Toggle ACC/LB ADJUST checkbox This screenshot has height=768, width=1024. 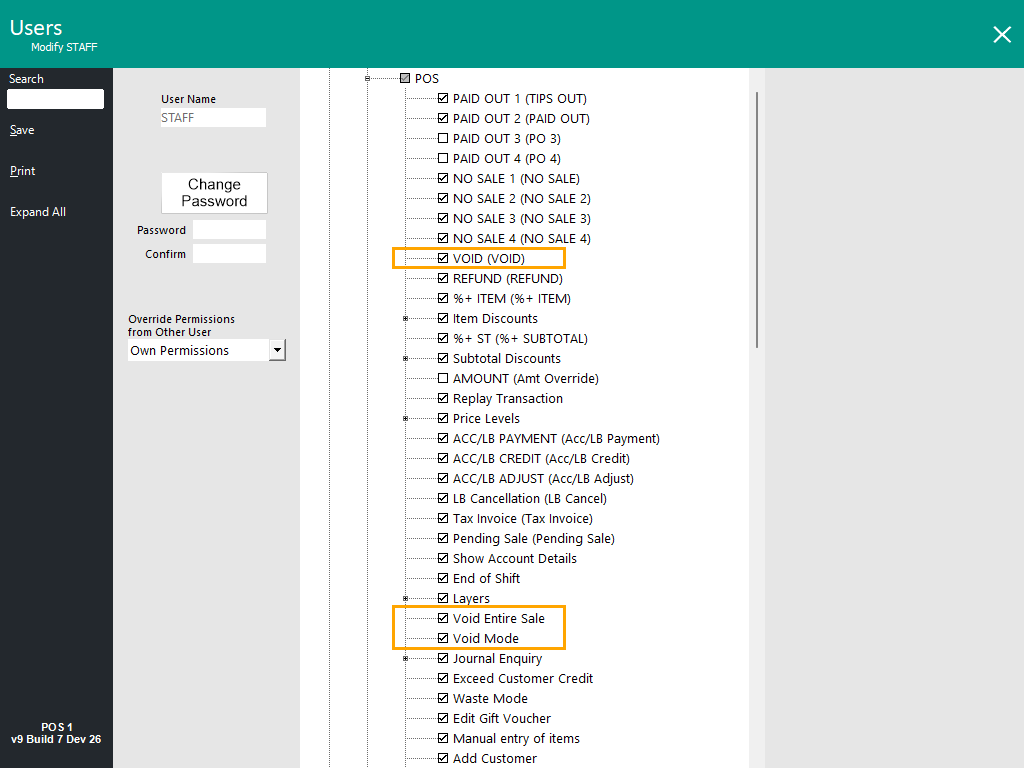pyautogui.click(x=443, y=478)
